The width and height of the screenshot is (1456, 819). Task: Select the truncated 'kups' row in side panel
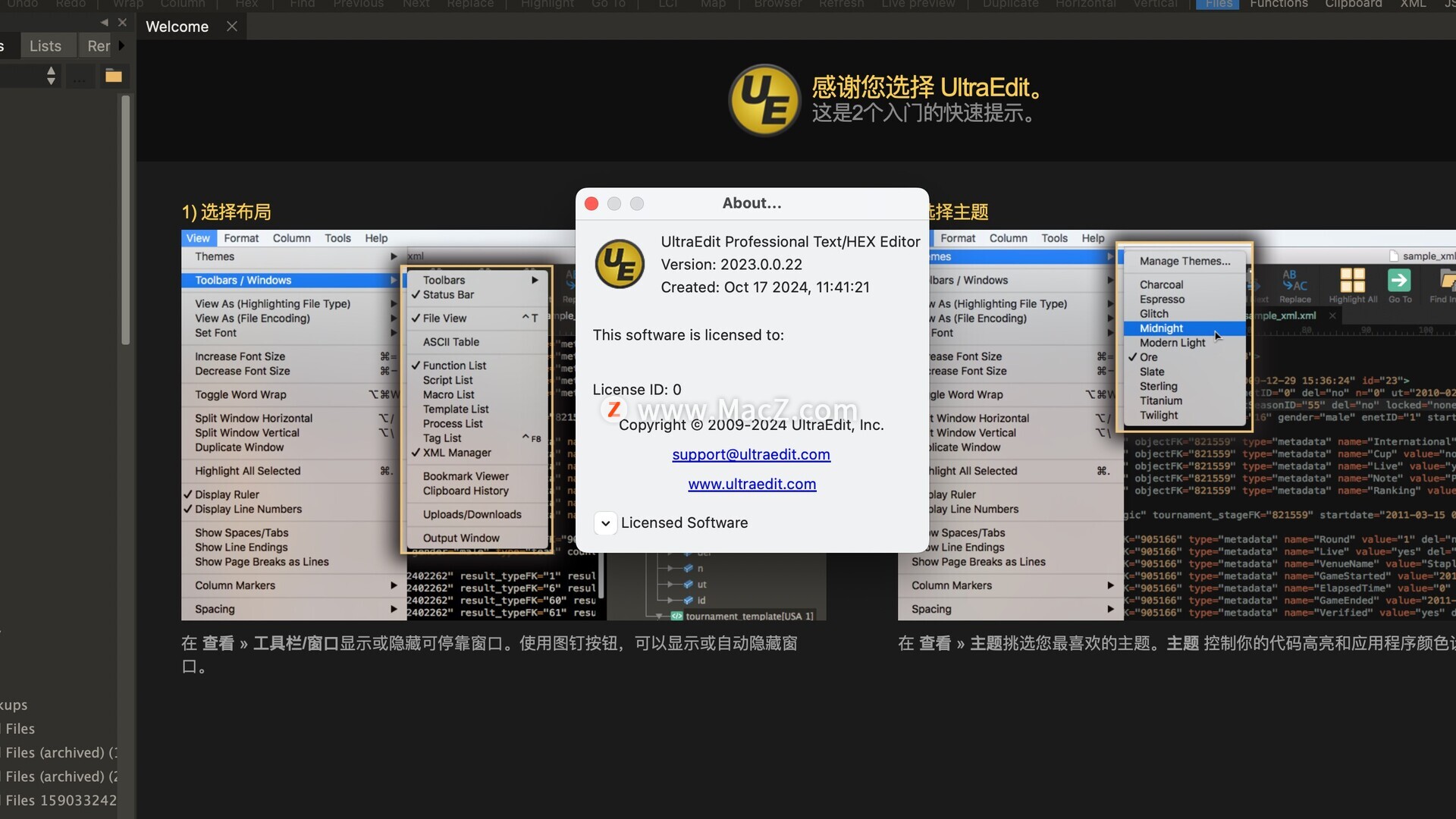pos(59,705)
